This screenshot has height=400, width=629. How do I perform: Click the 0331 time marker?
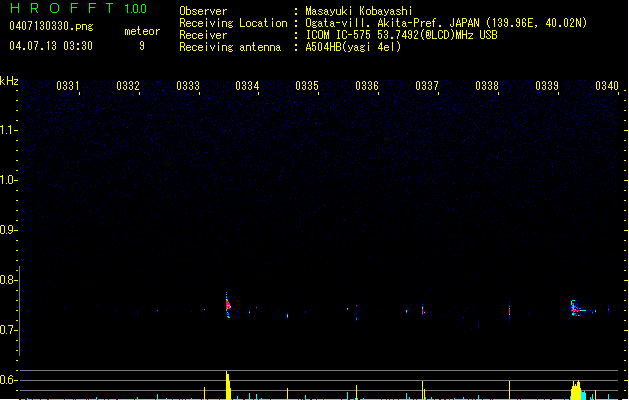pos(68,86)
